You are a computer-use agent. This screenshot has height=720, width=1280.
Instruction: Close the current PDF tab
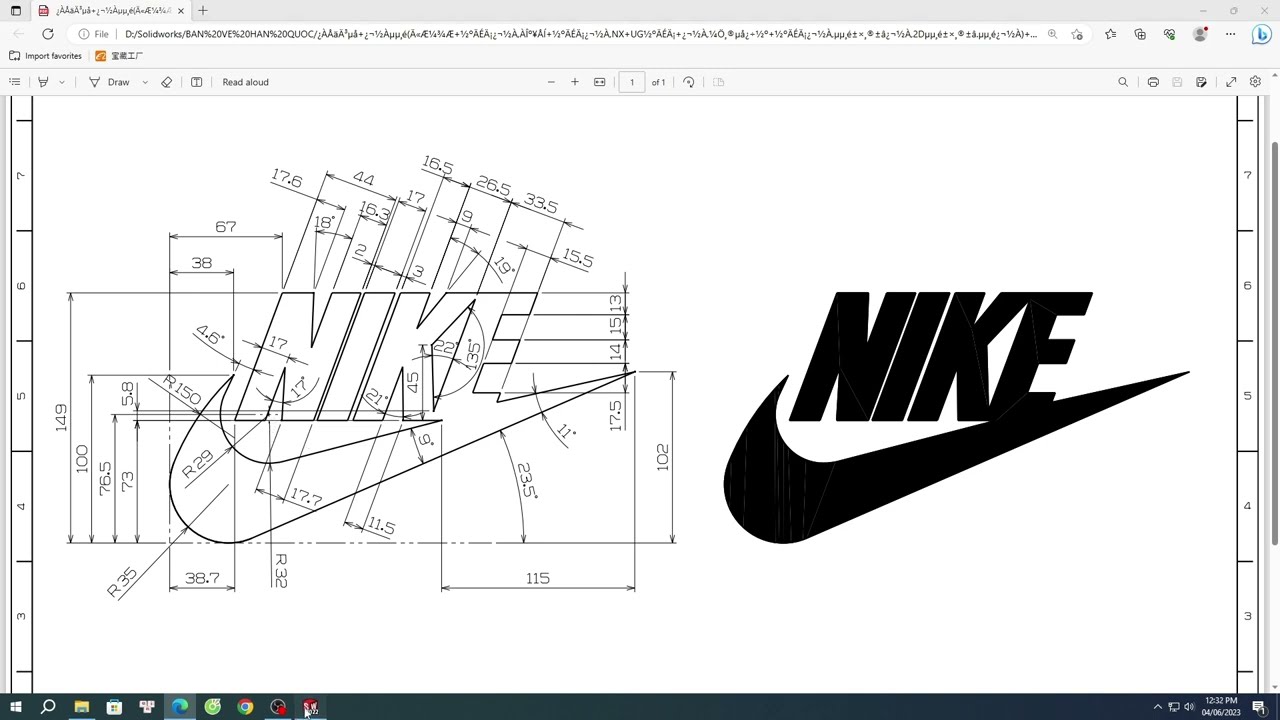point(181,11)
